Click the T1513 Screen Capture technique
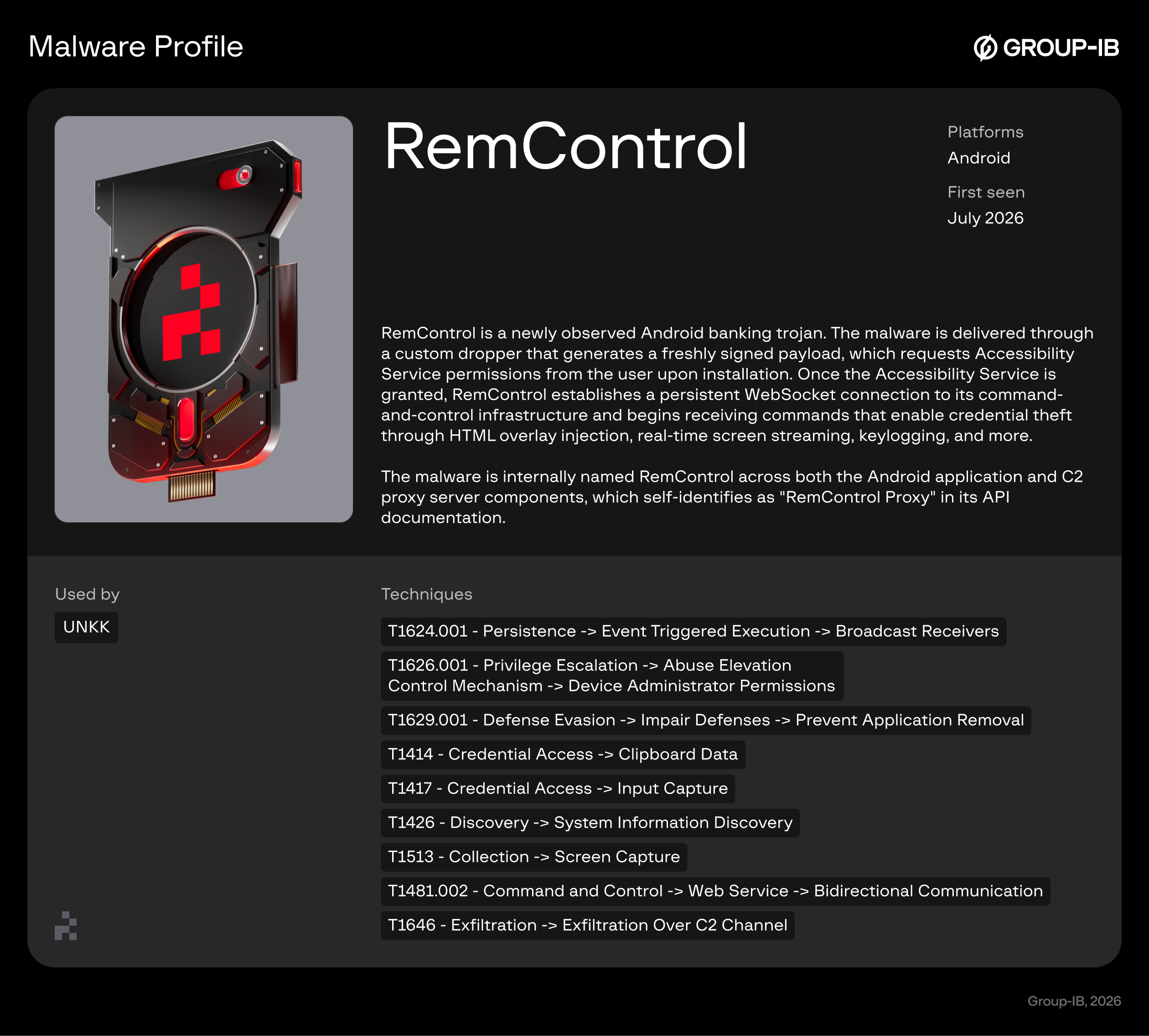This screenshot has height=1036, width=1149. (534, 857)
